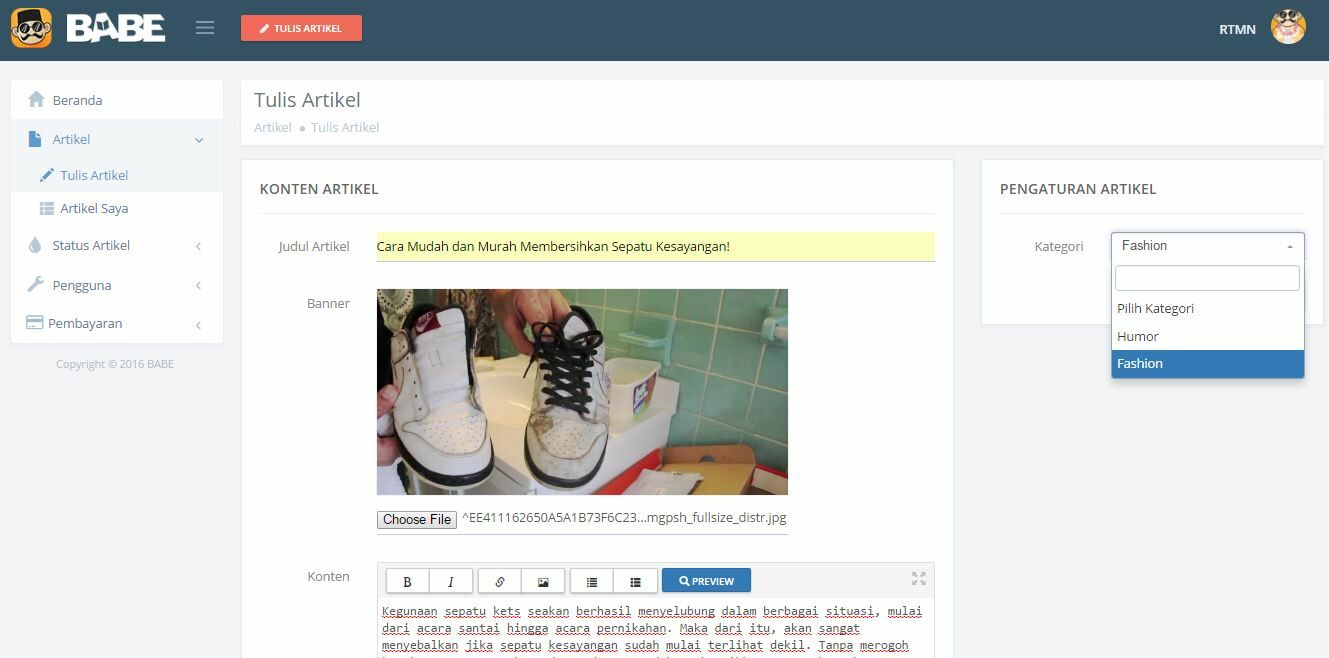The image size is (1329, 658).
Task: Toggle the hamburger sidebar menu icon
Action: (x=205, y=28)
